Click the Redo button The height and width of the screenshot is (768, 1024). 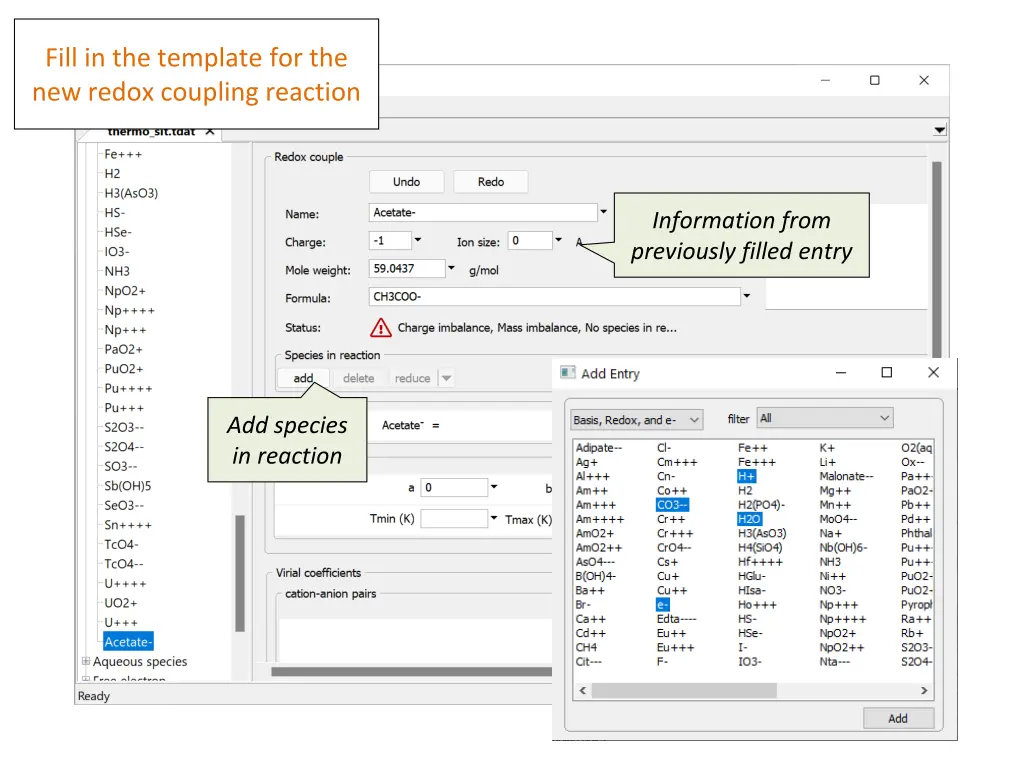490,182
